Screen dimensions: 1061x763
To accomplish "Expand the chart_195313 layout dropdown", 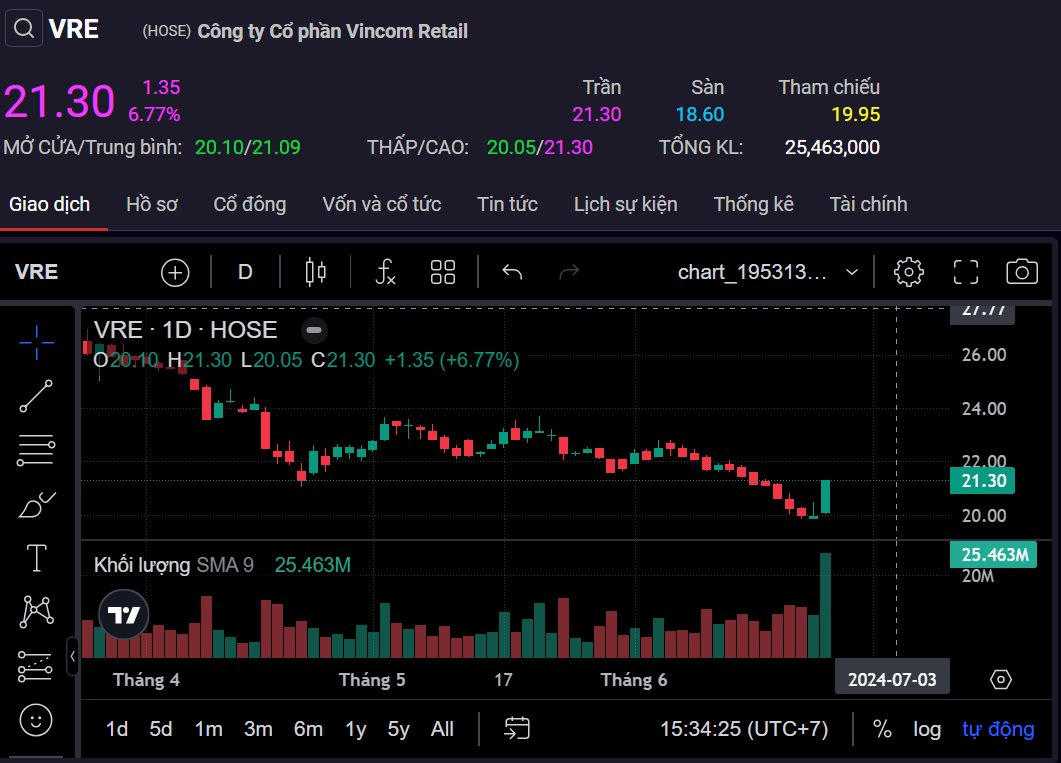I will pyautogui.click(x=851, y=272).
